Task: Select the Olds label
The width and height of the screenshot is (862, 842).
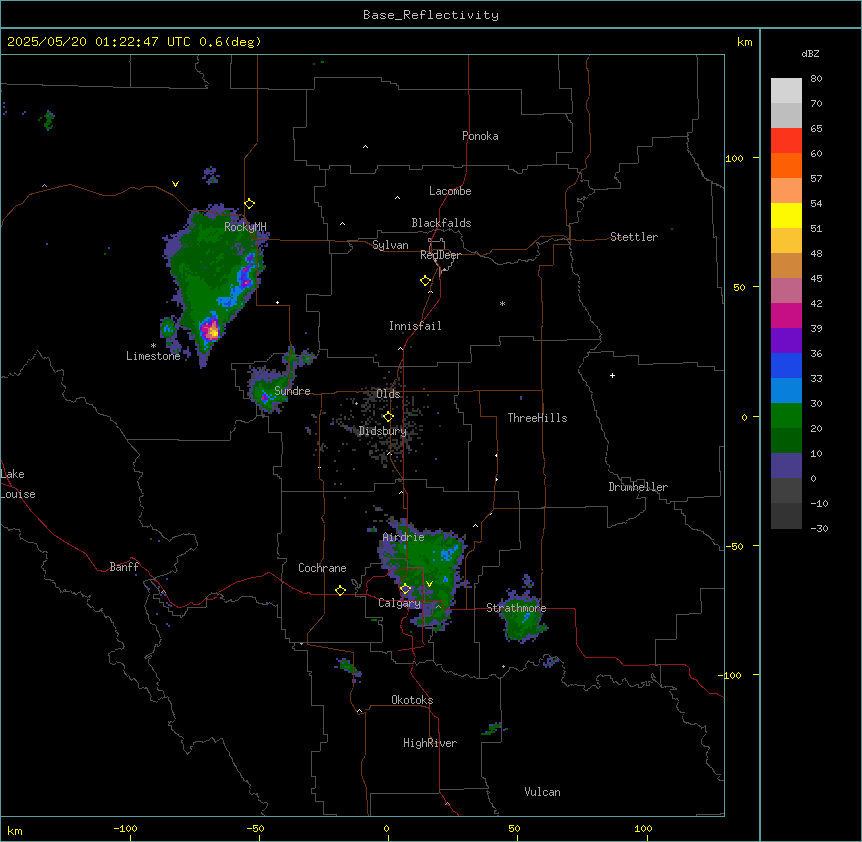Action: [x=388, y=394]
